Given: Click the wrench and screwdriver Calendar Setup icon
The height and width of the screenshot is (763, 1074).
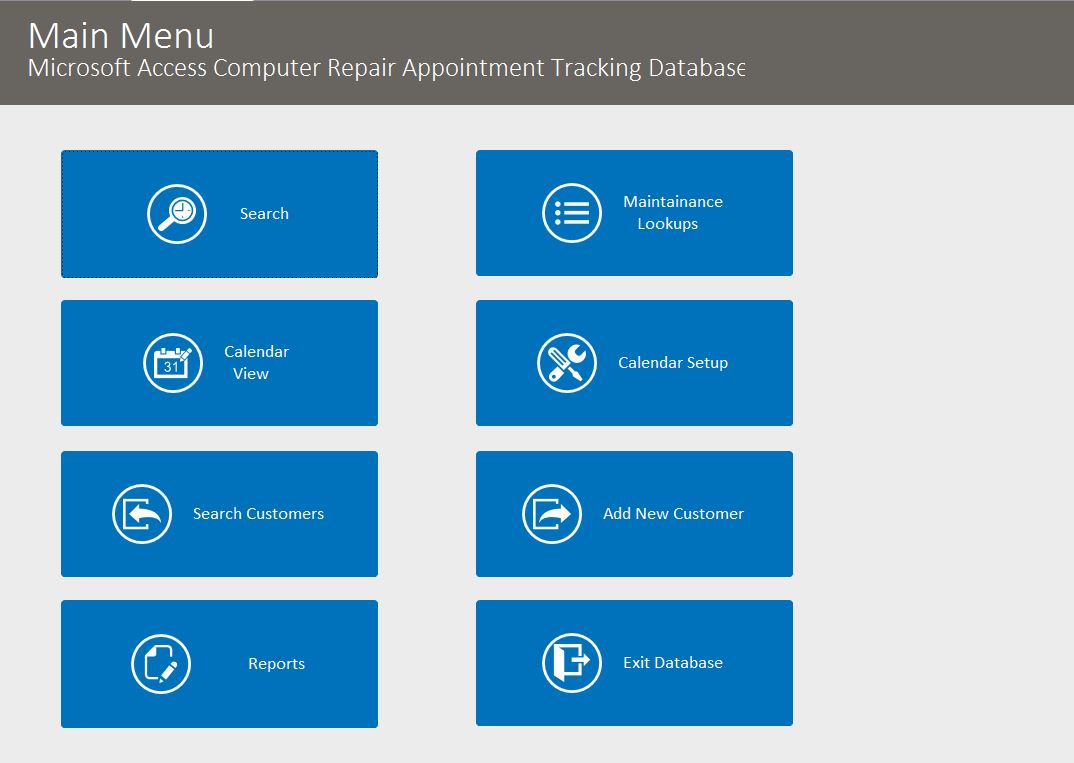Looking at the screenshot, I should tap(567, 362).
